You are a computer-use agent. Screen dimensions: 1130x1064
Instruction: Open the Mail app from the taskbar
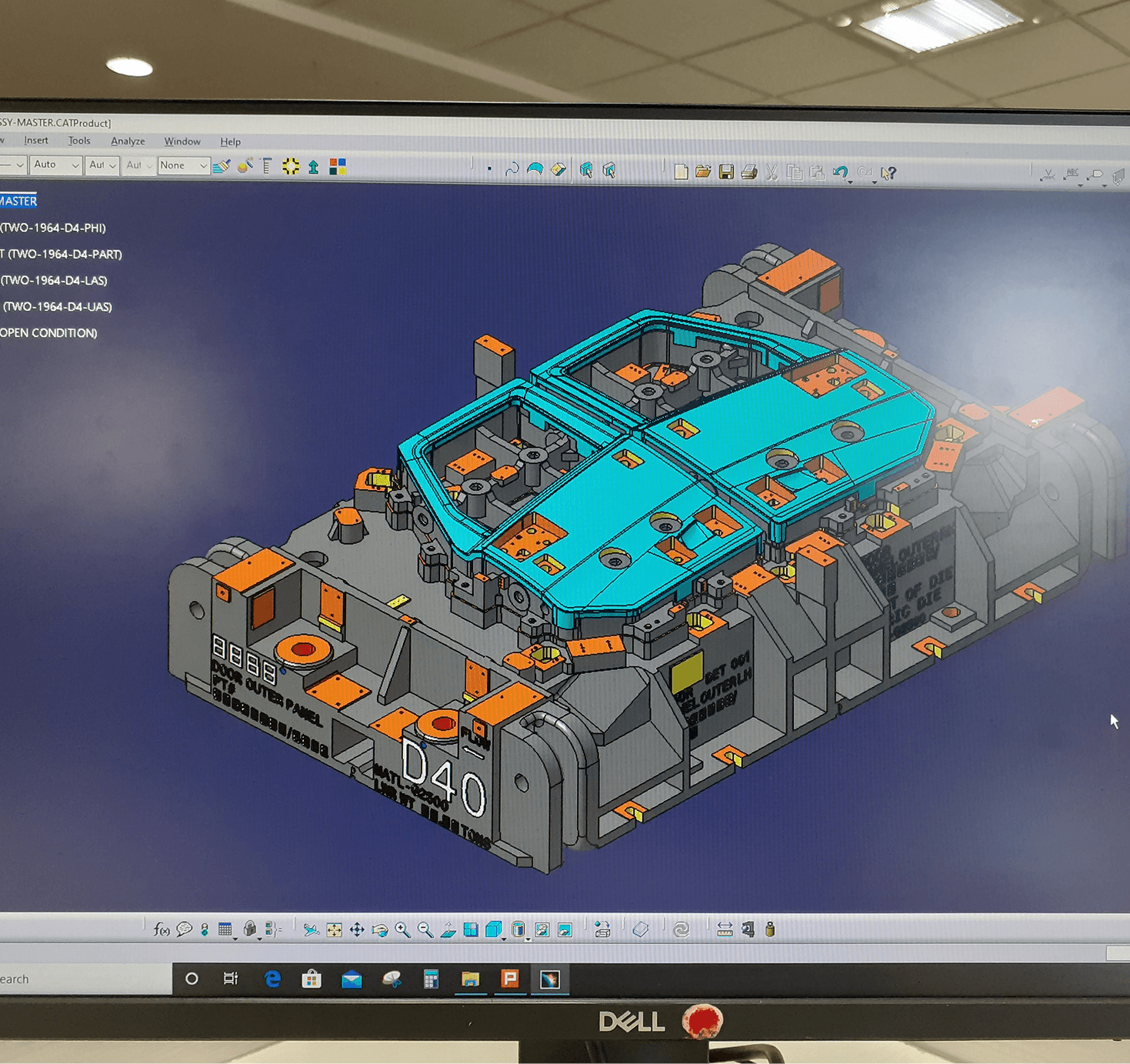pos(352,979)
